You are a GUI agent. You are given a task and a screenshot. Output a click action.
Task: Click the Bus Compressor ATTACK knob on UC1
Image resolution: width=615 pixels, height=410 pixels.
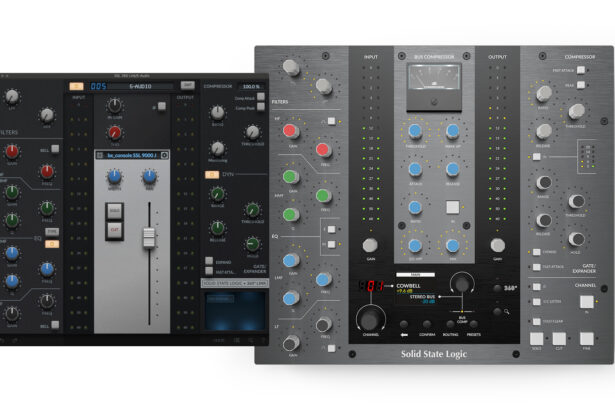(415, 169)
